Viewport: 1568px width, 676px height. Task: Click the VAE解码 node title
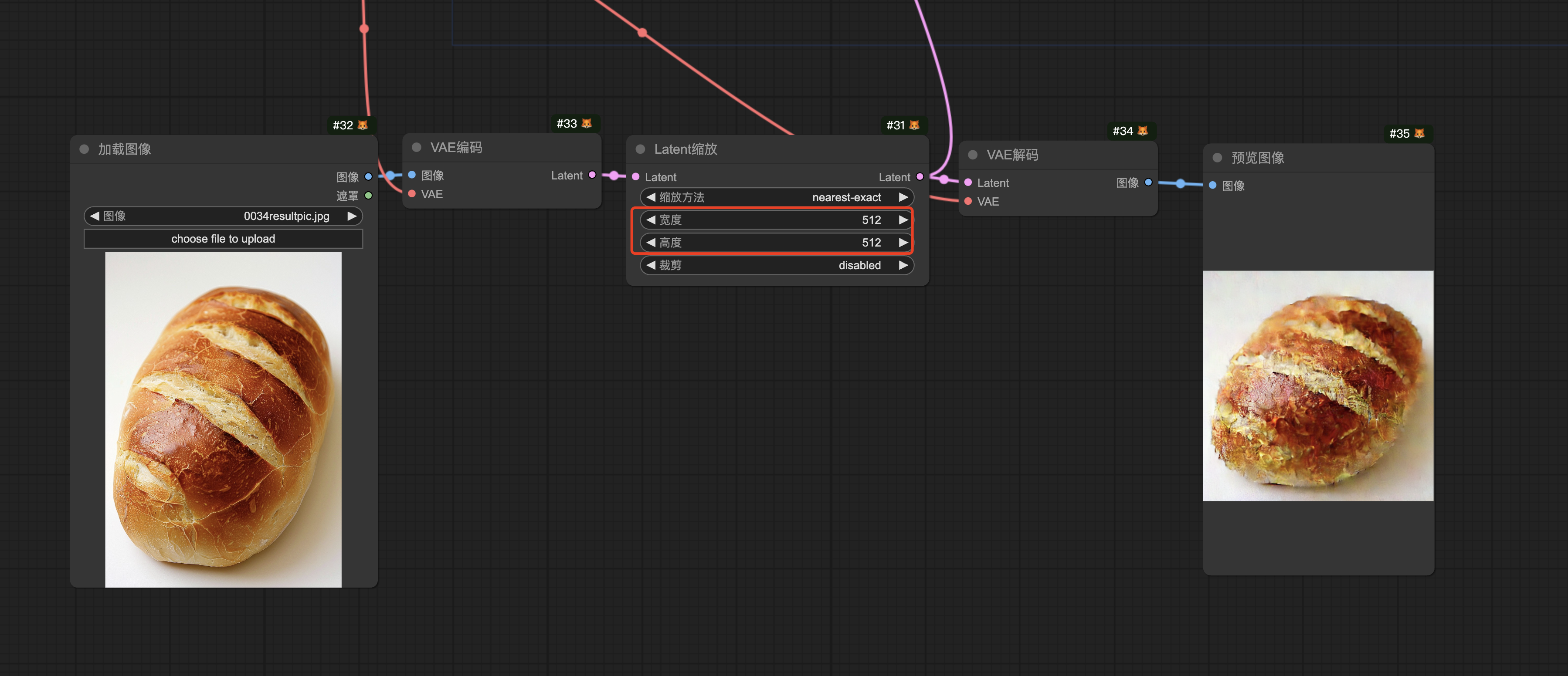tap(1012, 155)
